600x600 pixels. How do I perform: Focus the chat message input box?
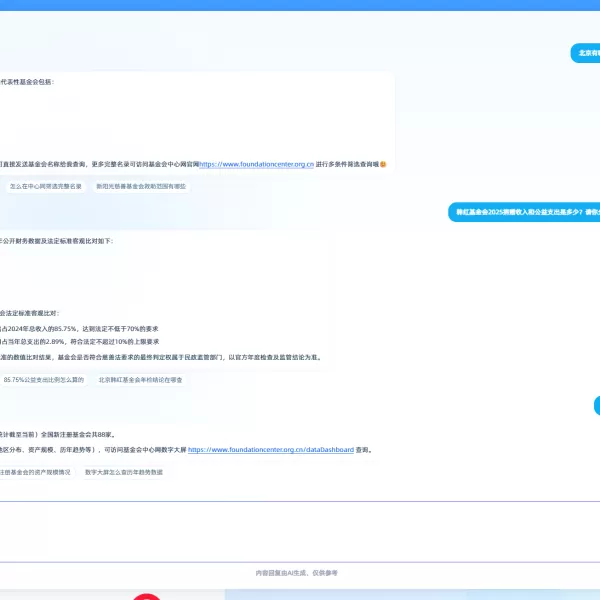point(300,532)
